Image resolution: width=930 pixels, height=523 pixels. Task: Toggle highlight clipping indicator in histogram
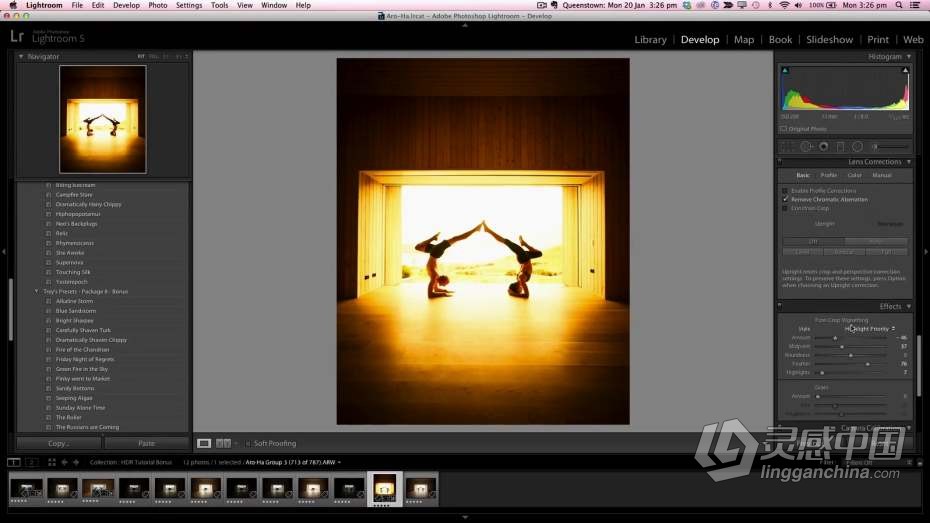[905, 70]
